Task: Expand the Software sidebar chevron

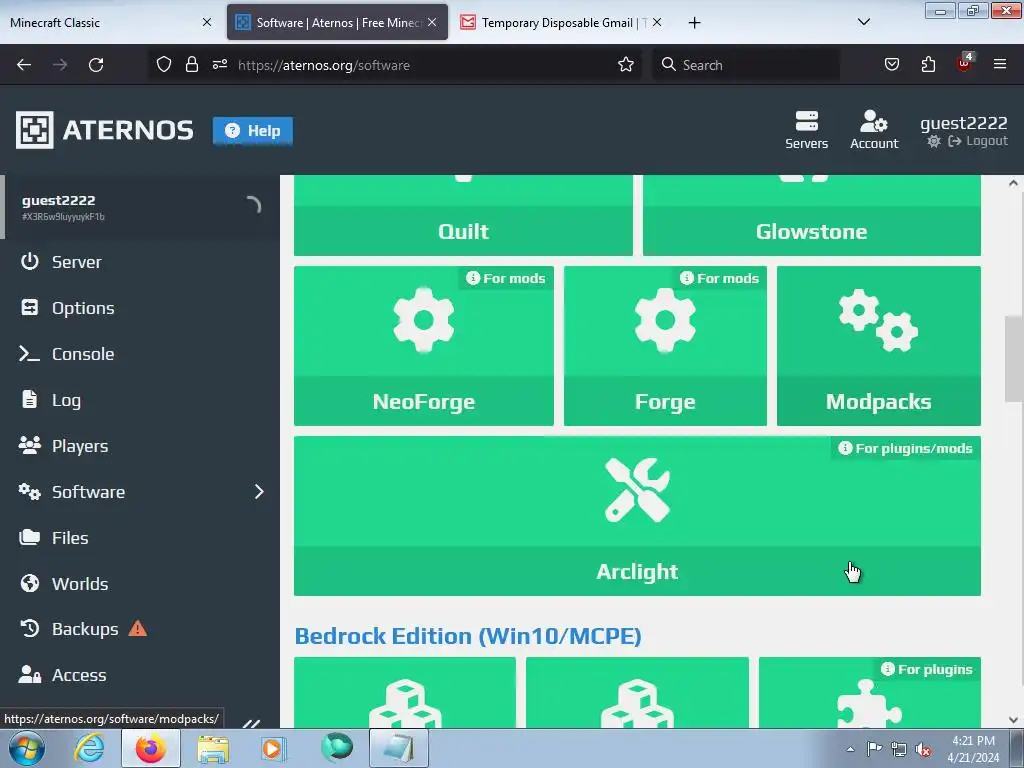Action: pos(259,492)
